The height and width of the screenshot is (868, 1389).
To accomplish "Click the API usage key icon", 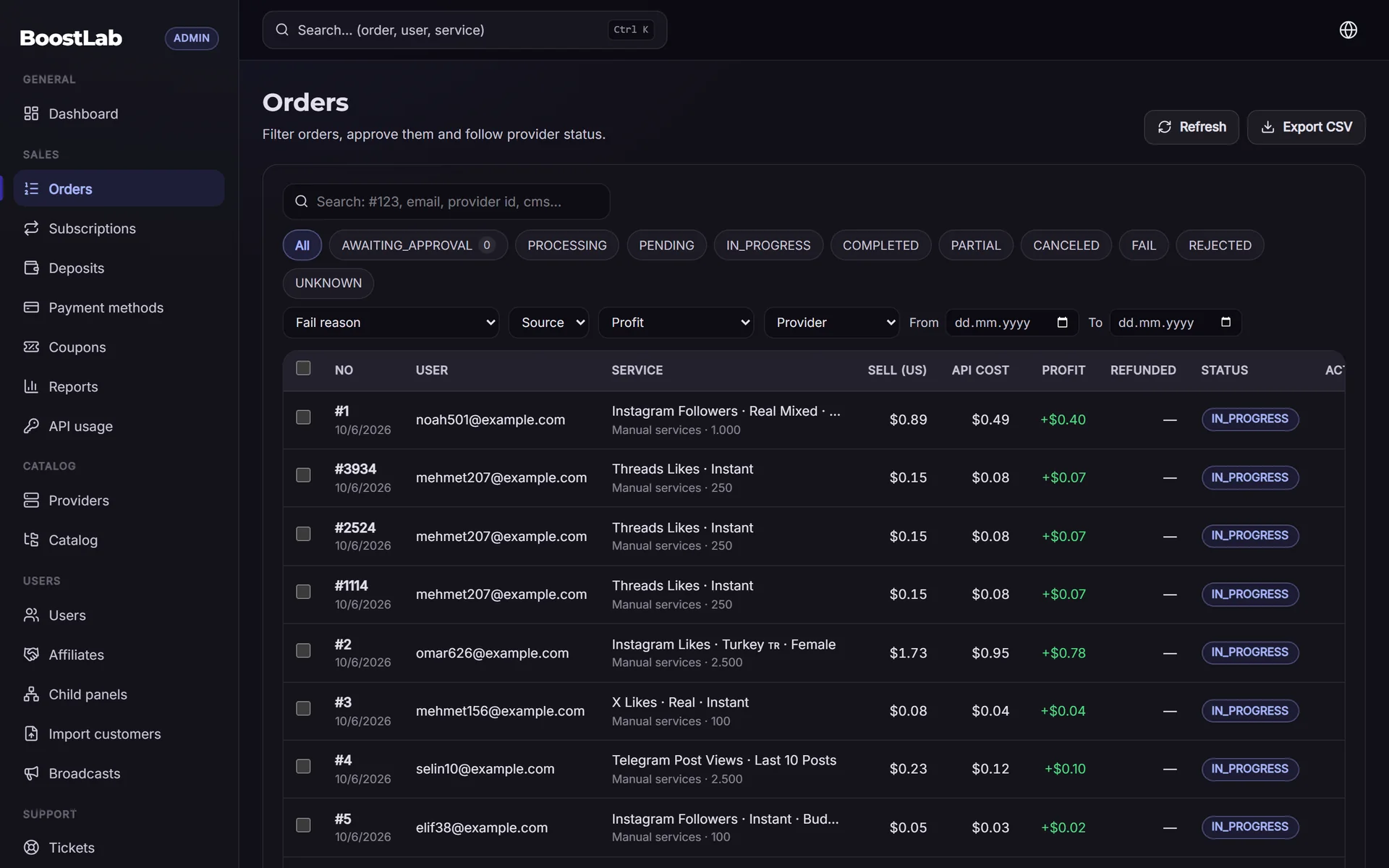I will tap(31, 426).
